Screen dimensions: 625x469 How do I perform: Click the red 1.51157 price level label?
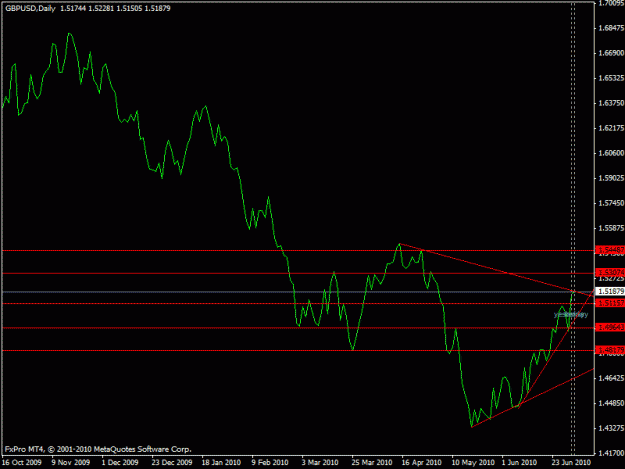click(x=609, y=303)
